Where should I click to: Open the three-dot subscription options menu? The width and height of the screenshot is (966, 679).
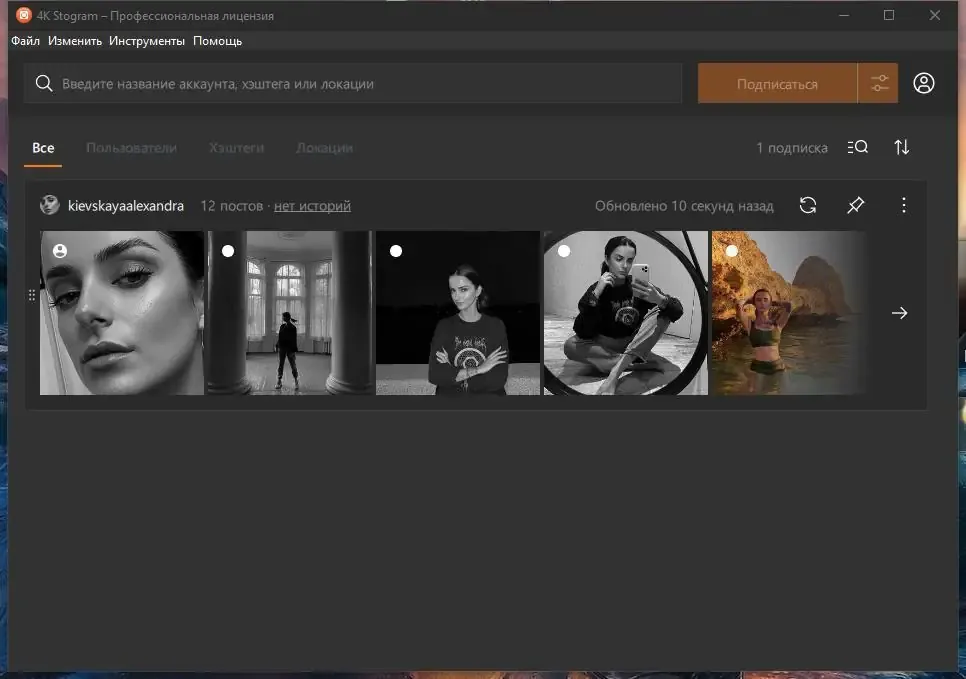(x=904, y=205)
